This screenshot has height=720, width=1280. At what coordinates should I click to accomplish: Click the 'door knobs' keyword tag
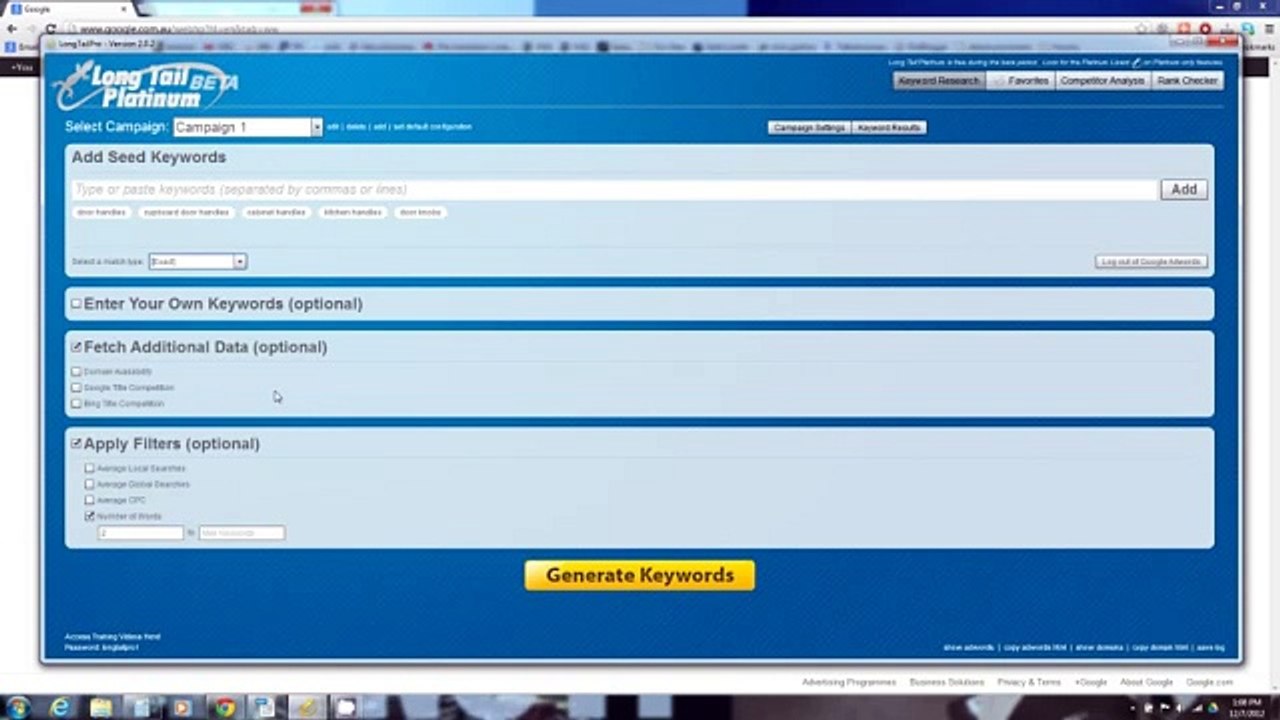(420, 212)
